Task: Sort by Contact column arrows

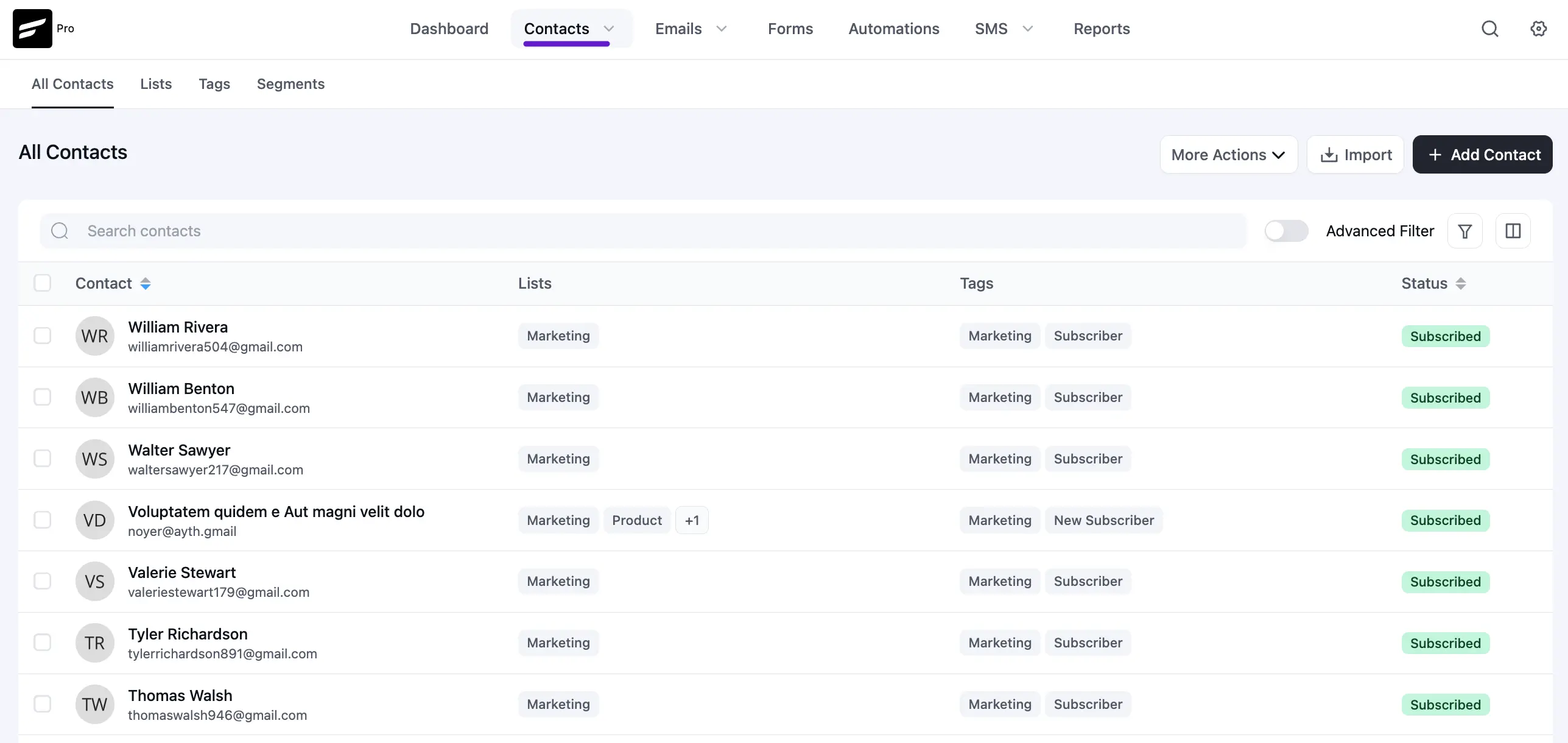Action: pos(146,284)
